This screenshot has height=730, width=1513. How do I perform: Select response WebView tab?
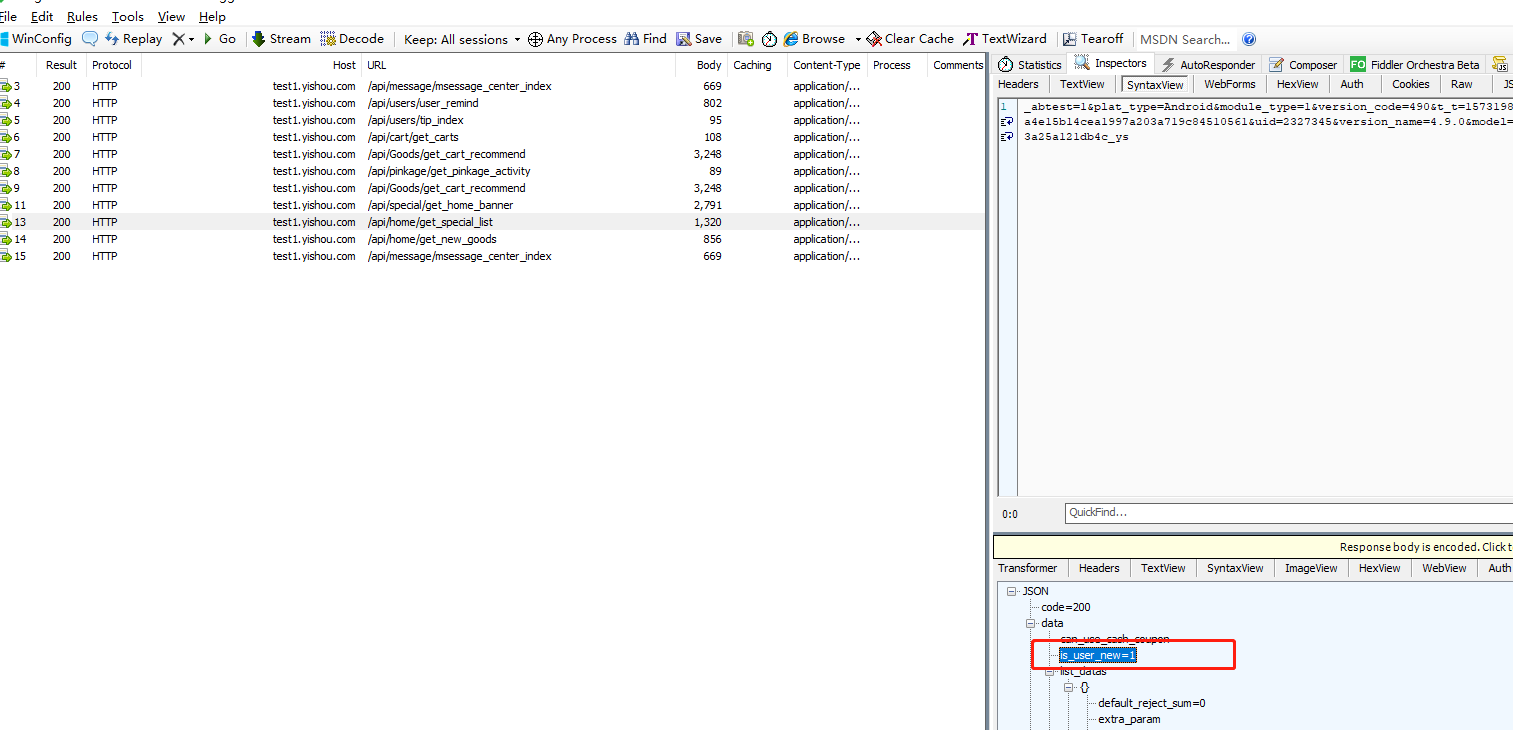[x=1444, y=568]
